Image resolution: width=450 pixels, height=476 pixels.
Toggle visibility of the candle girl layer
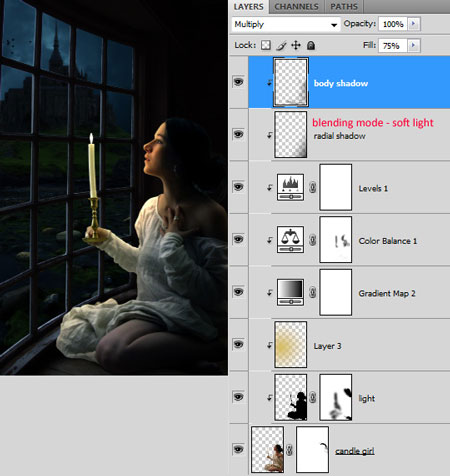[238, 449]
